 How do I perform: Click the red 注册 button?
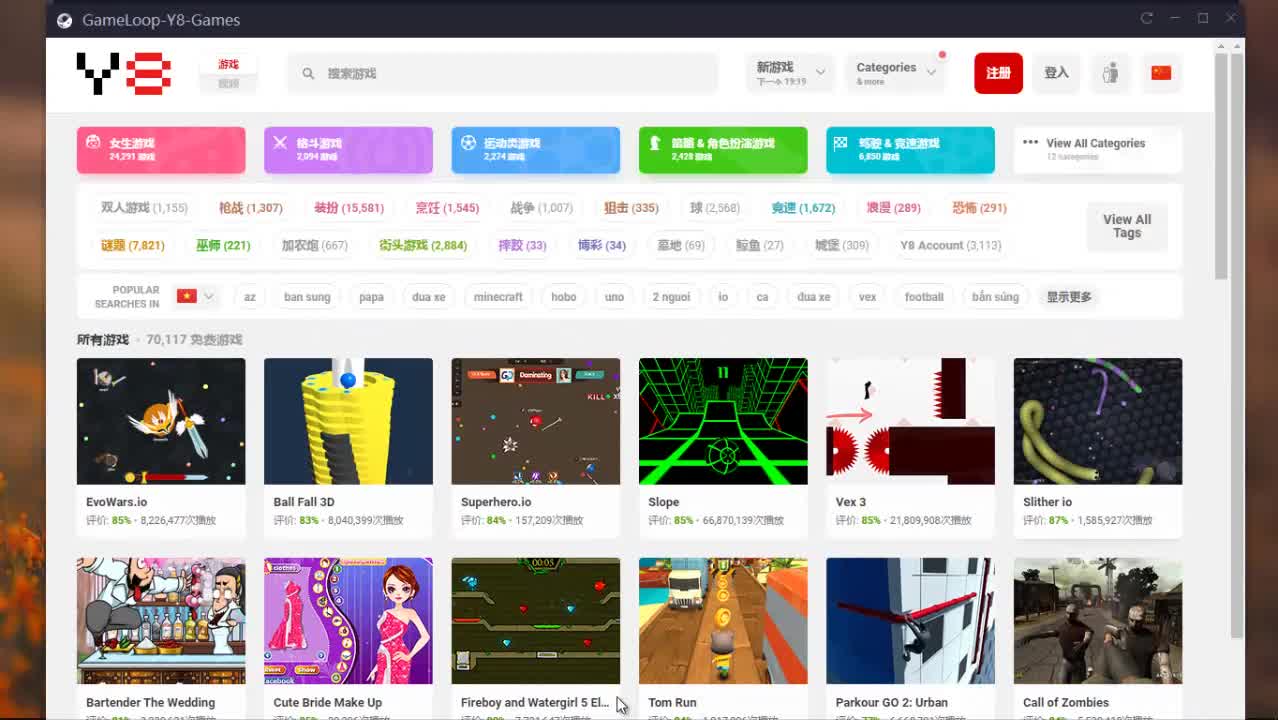point(999,73)
